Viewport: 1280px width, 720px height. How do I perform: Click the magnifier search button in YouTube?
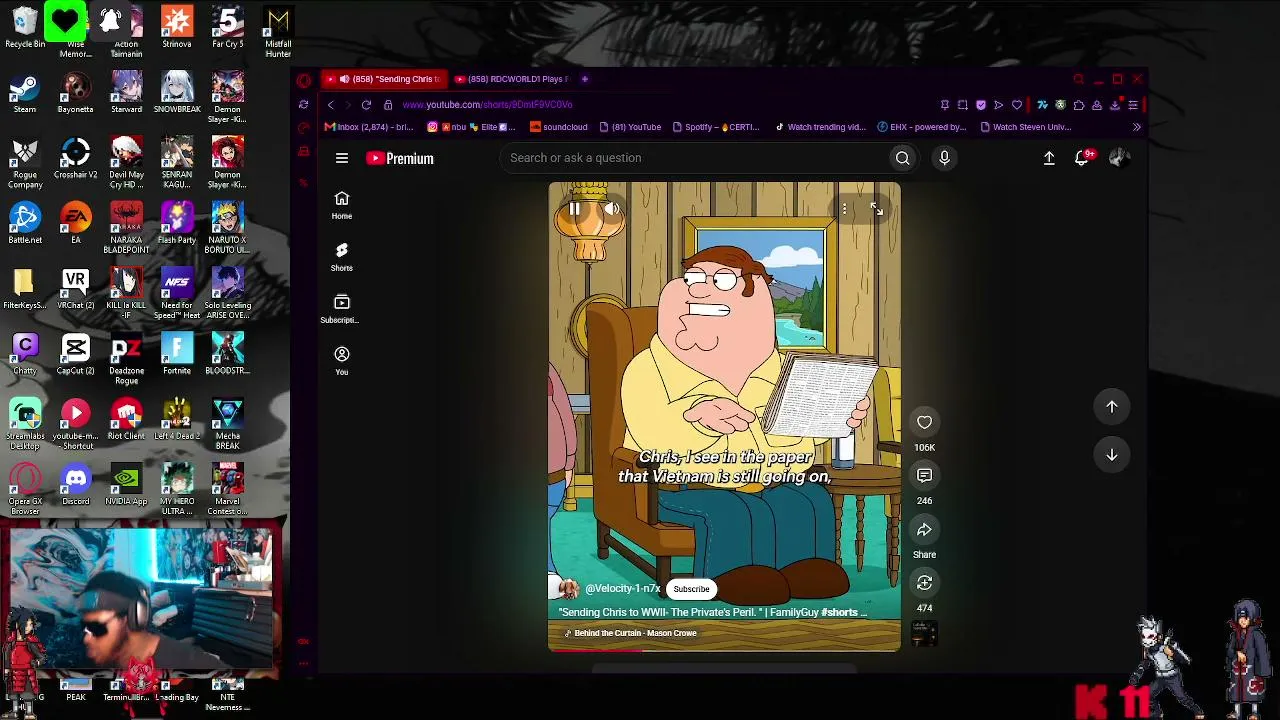[x=902, y=158]
